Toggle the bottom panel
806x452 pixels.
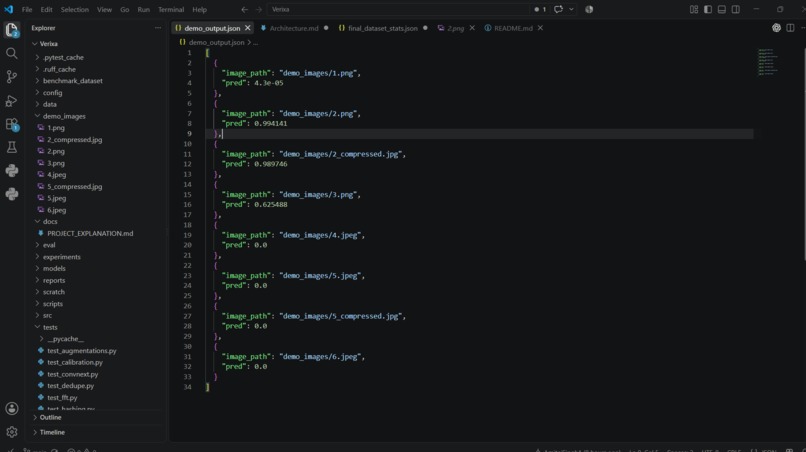coord(722,9)
